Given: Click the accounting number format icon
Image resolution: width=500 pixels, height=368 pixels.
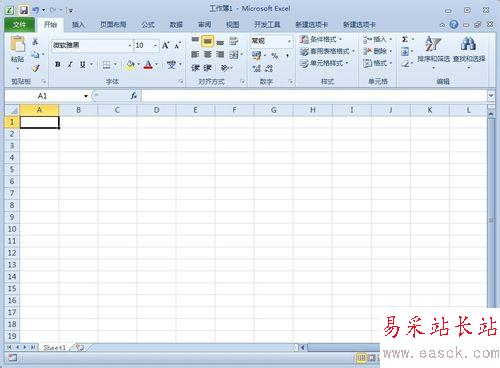Looking at the screenshot, I should tap(256, 55).
